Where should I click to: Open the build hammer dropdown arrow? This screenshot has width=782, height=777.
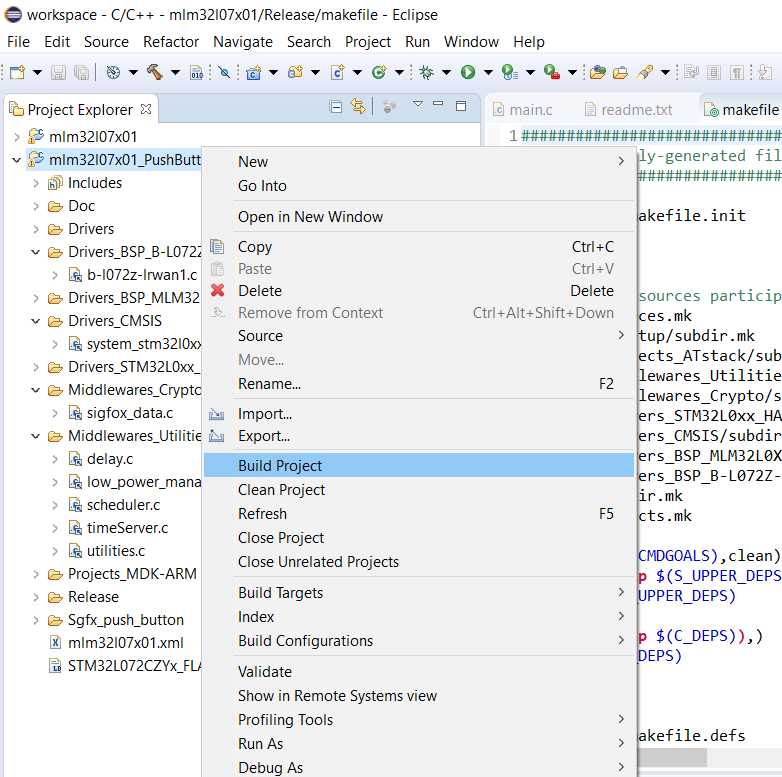click(x=175, y=73)
